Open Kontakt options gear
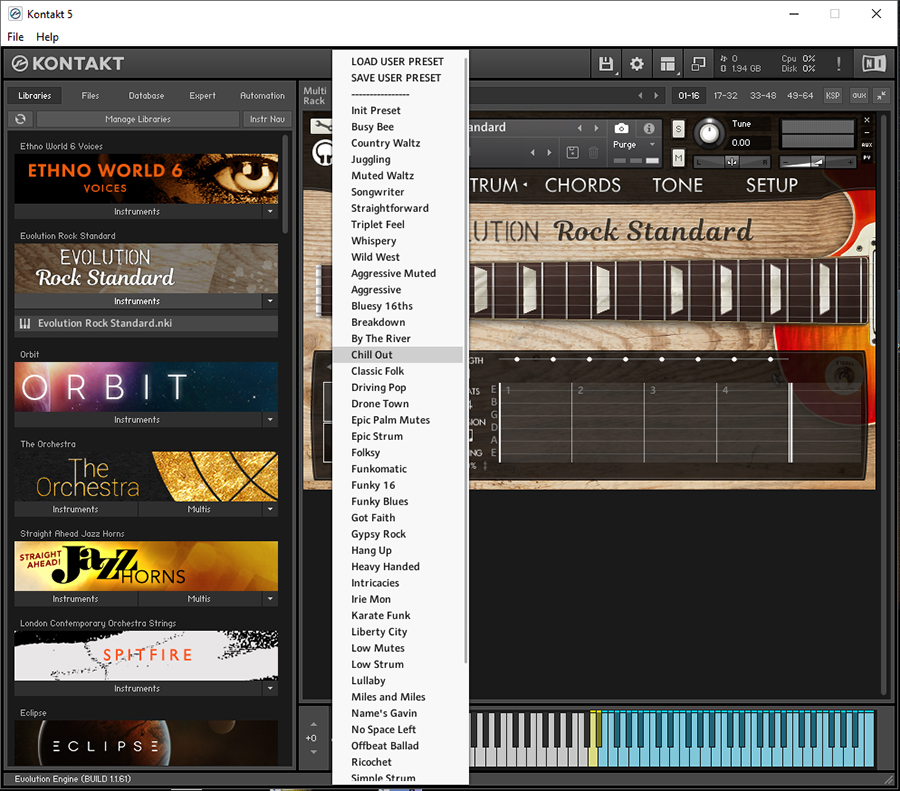Screen dimensions: 900x791 click(x=637, y=64)
